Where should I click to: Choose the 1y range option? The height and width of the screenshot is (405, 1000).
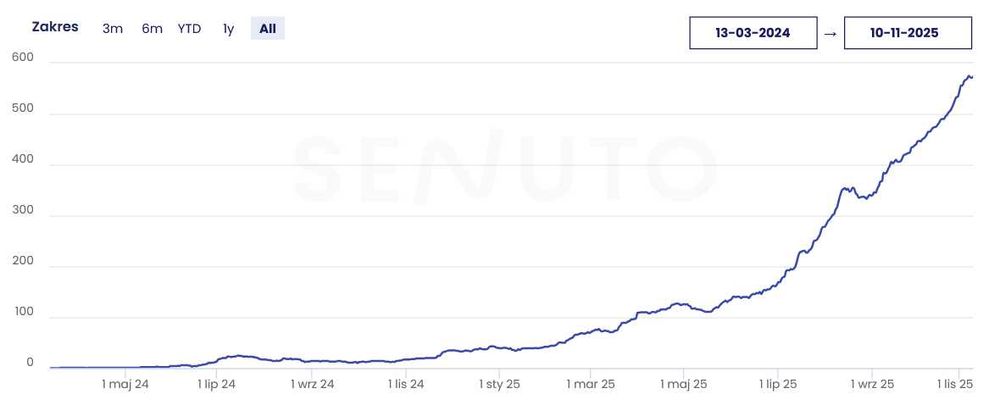[229, 29]
